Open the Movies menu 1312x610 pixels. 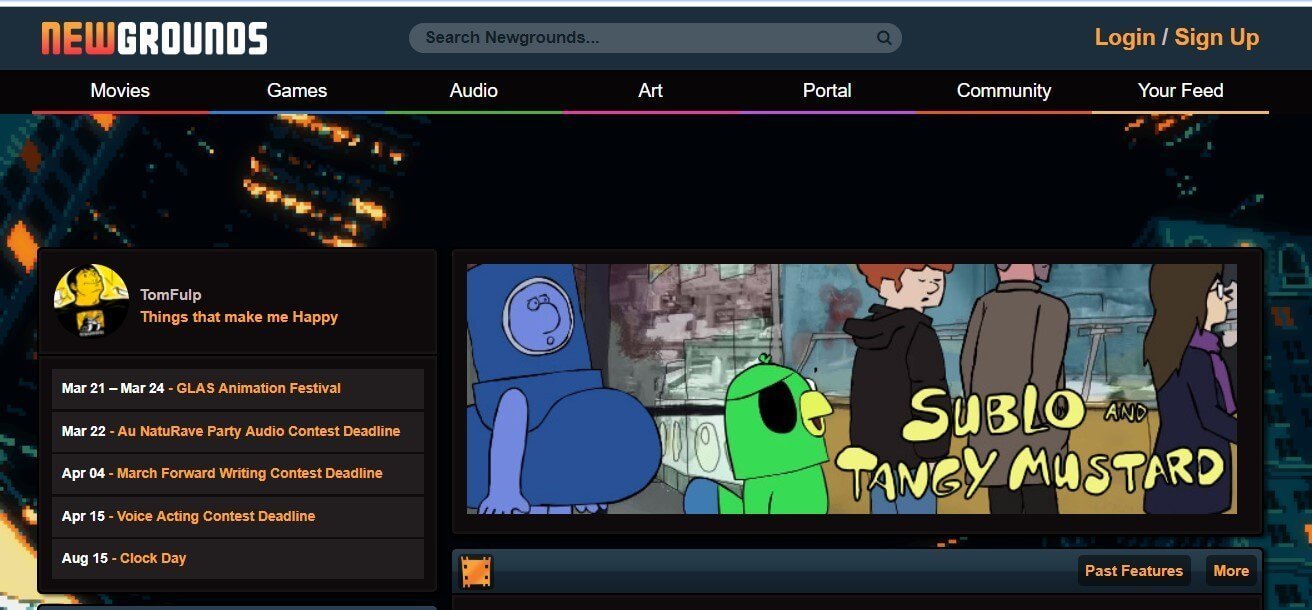[120, 91]
